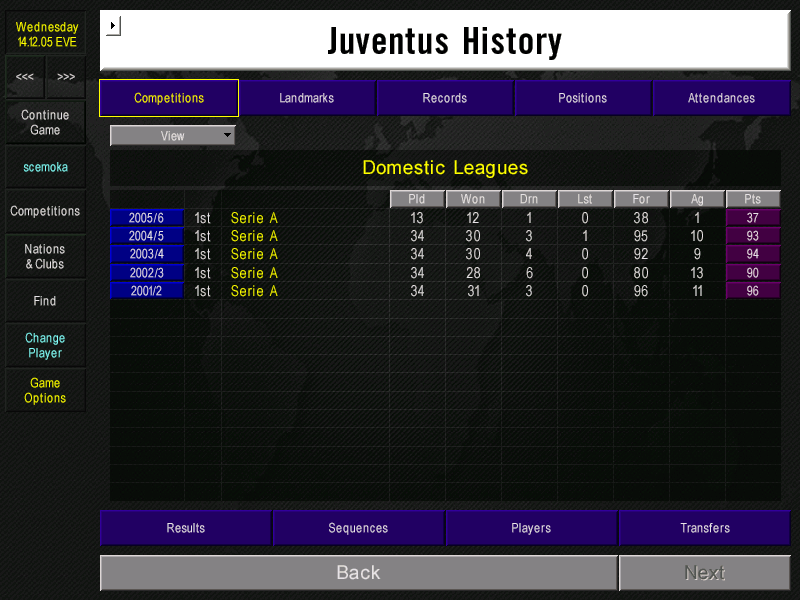Click Serie A in the 2005/6 row
The width and height of the screenshot is (805, 600).
click(x=254, y=218)
